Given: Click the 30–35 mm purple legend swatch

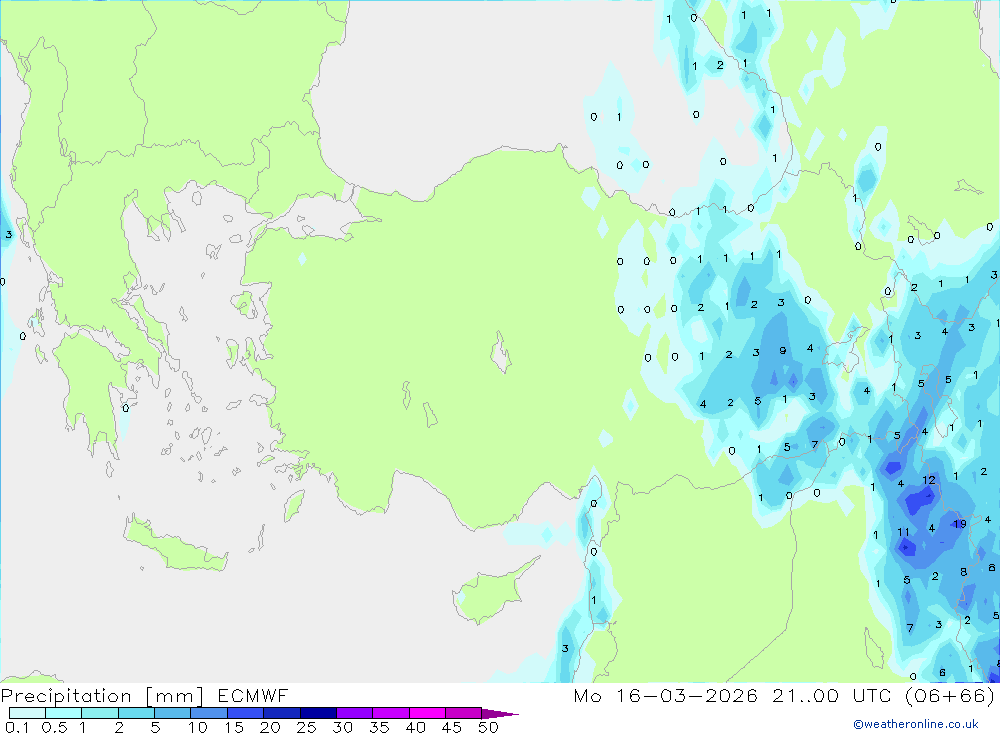Looking at the screenshot, I should [355, 713].
